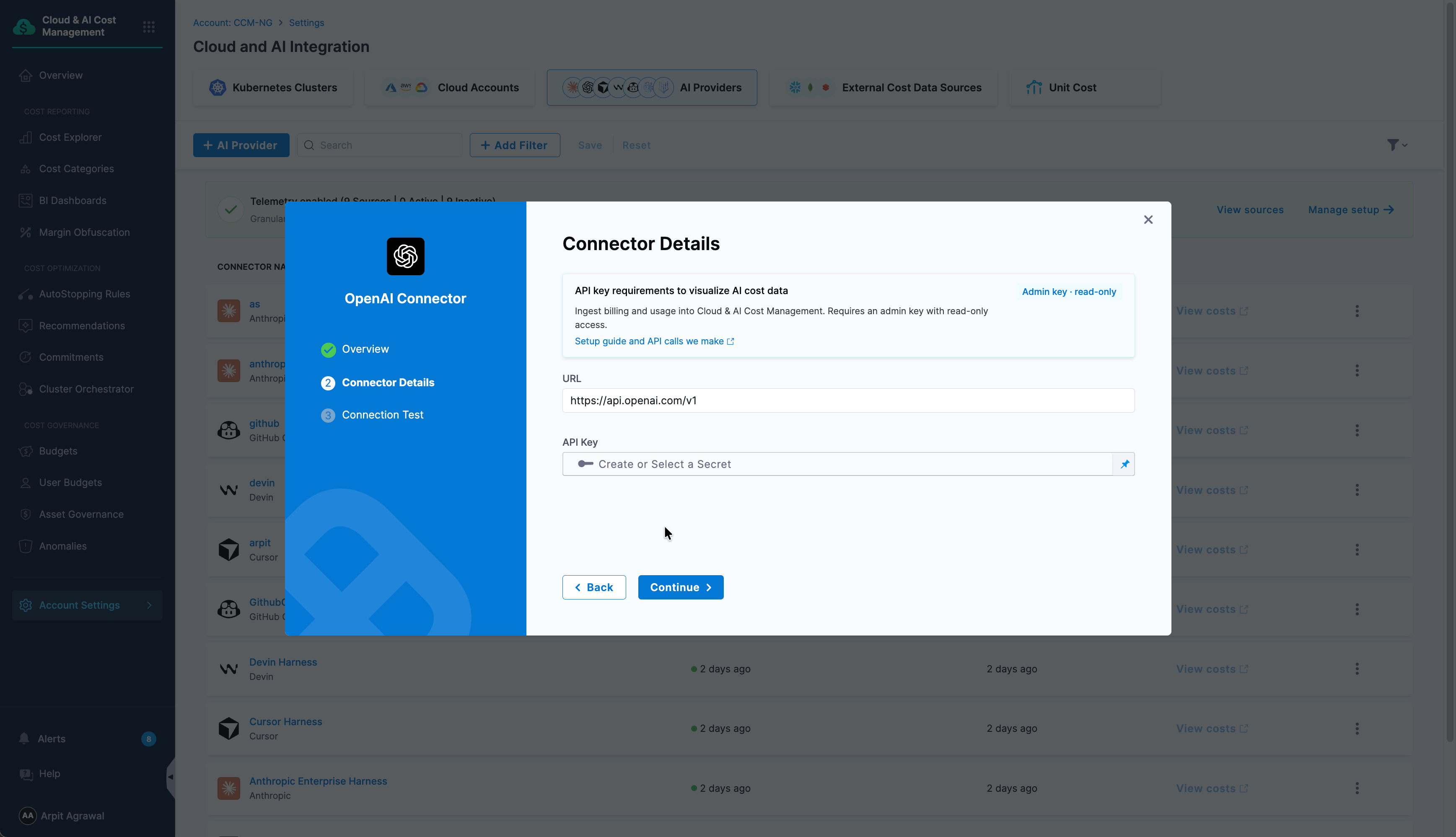Screen dimensions: 1456x837
Task: Open options menu for Cursor Harness row
Action: [x=1357, y=729]
